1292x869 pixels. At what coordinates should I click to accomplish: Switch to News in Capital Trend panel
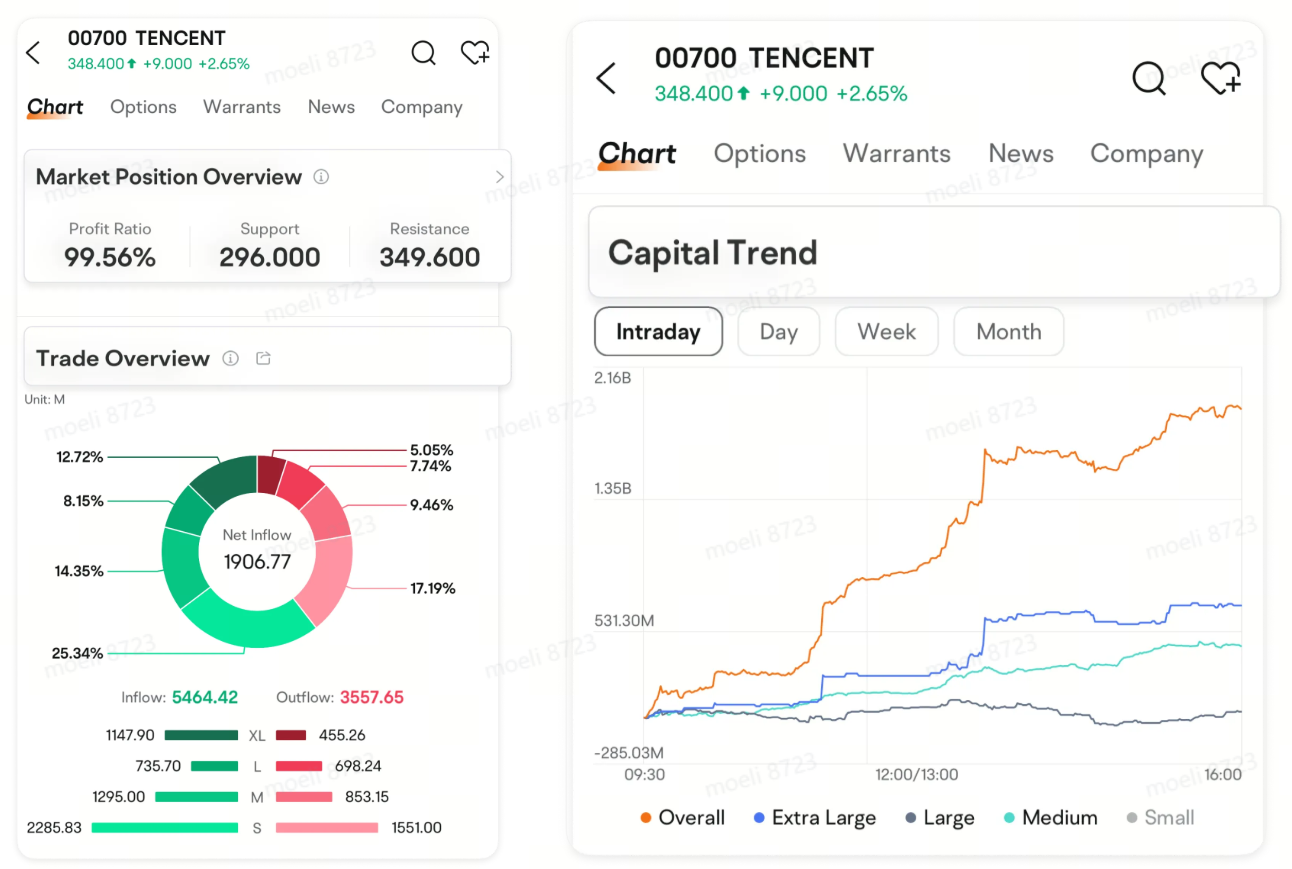tap(1021, 153)
